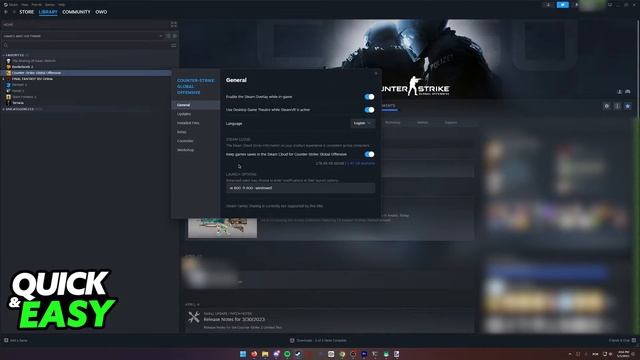Open the advanced filter options icon
Viewport: 640px width, 360px height.
click(x=174, y=45)
